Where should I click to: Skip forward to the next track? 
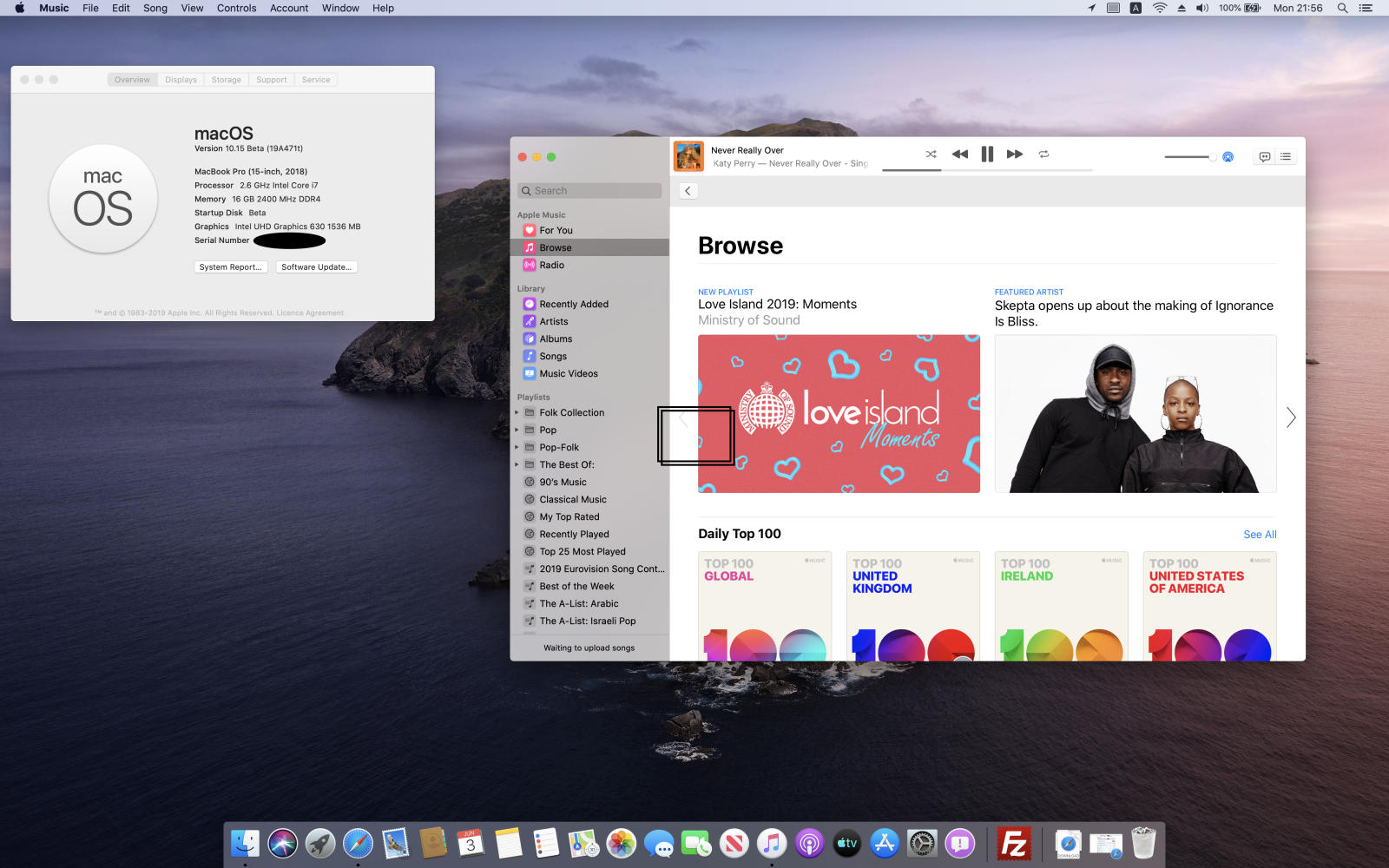point(1015,155)
